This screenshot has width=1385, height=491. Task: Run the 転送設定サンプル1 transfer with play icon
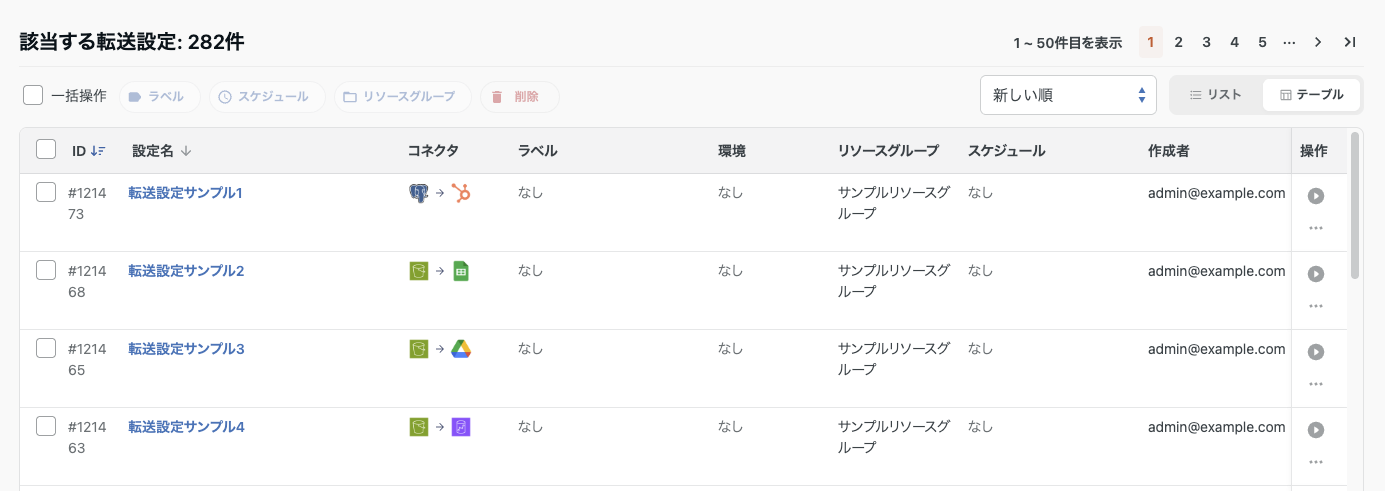point(1316,196)
